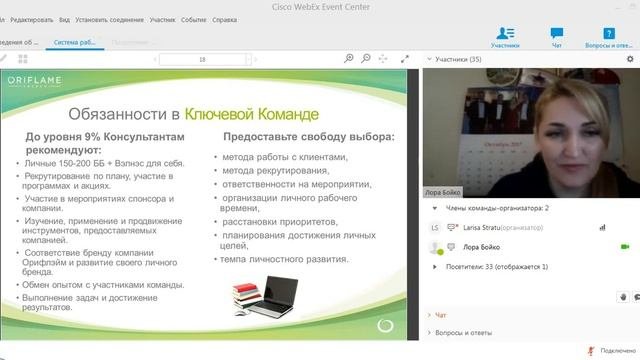Go to the previous slide arrow
Screen dimensions: 640x360
click(x=155, y=60)
